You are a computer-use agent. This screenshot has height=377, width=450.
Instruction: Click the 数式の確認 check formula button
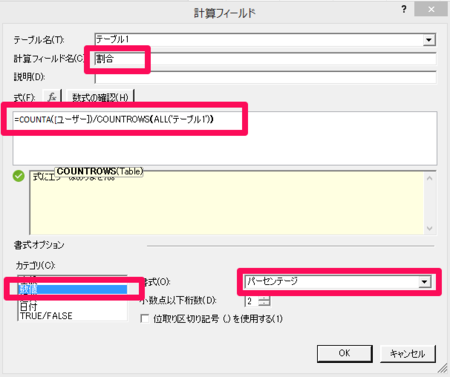click(x=100, y=97)
